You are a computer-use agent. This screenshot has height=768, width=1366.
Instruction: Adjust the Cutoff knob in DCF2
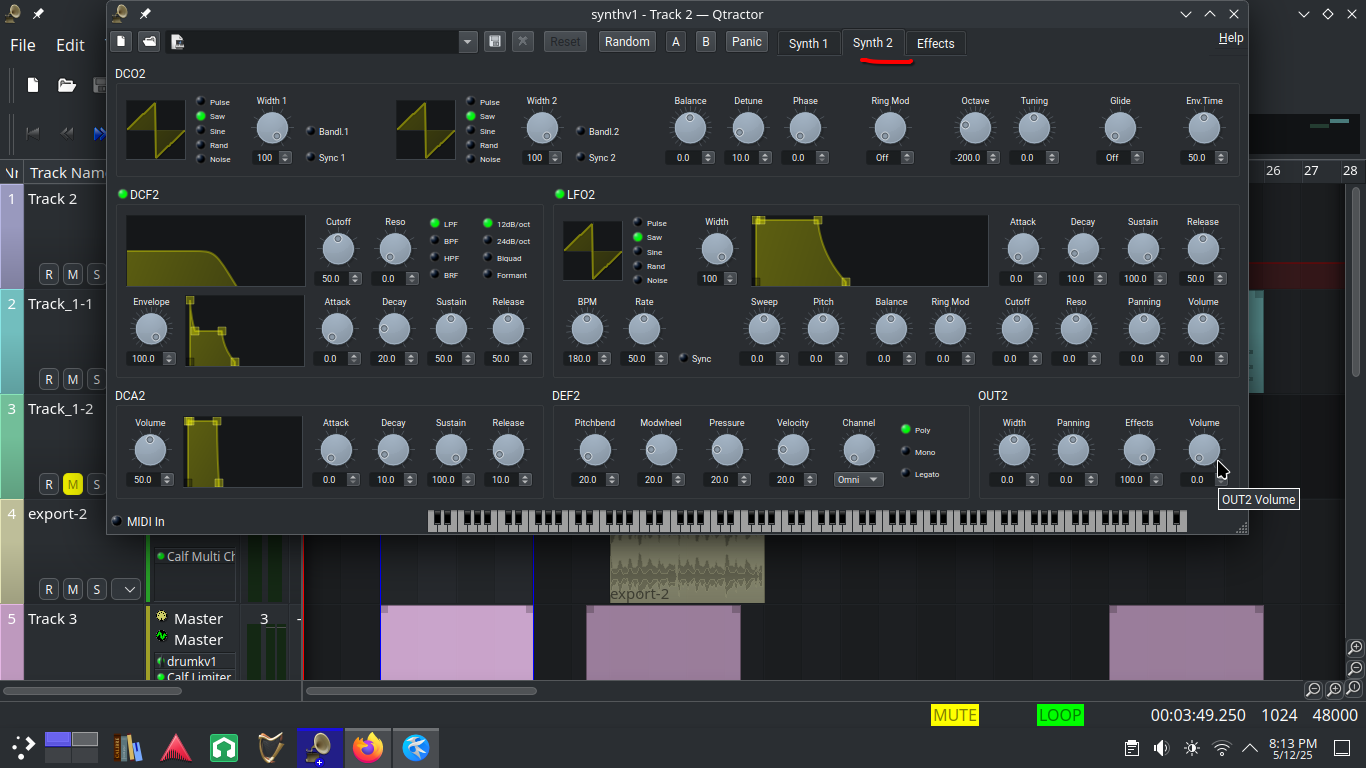tap(337, 247)
